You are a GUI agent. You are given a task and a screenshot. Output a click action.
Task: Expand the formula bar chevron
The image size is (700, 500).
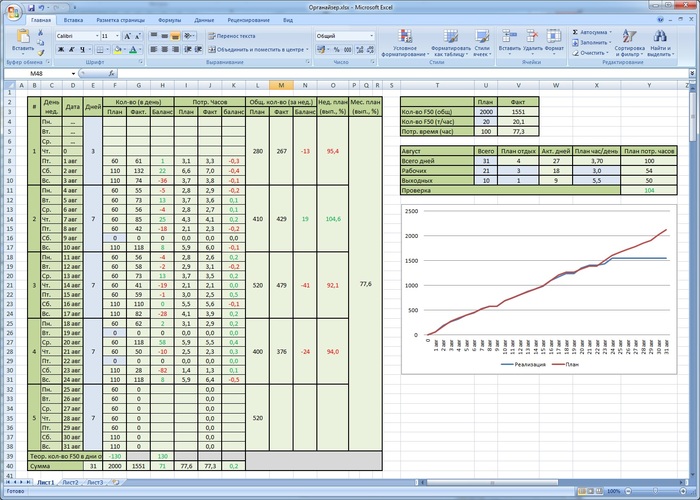[x=692, y=73]
